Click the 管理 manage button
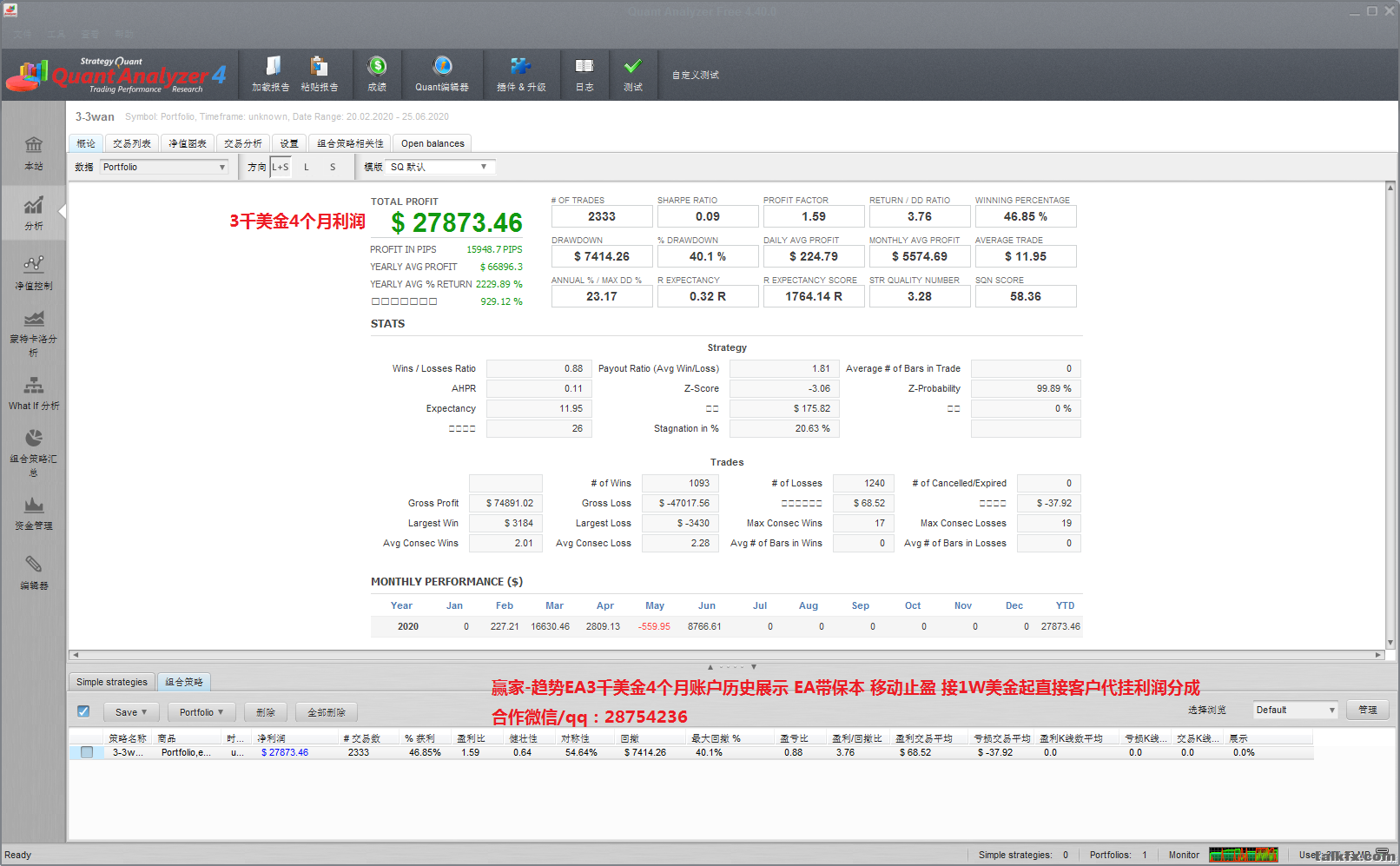This screenshot has height=866, width=1400. point(1368,710)
